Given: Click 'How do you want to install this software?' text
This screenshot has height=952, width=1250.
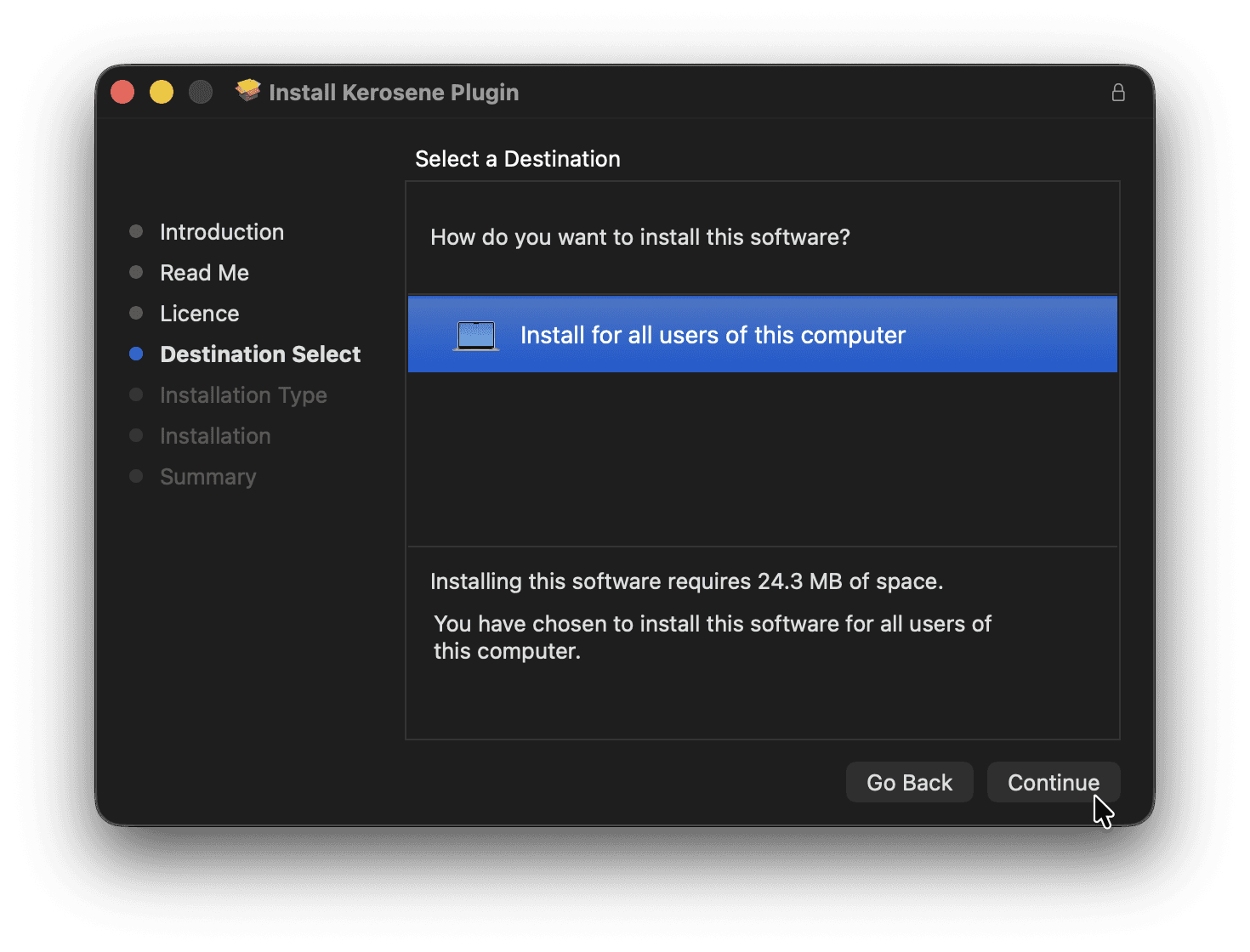Looking at the screenshot, I should [x=639, y=237].
